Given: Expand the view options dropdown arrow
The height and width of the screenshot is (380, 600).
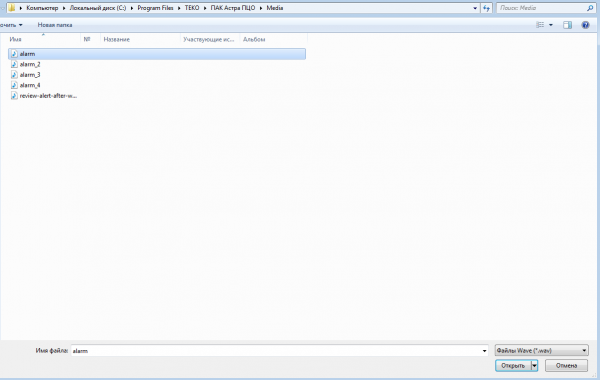Looking at the screenshot, I should tap(551, 25).
